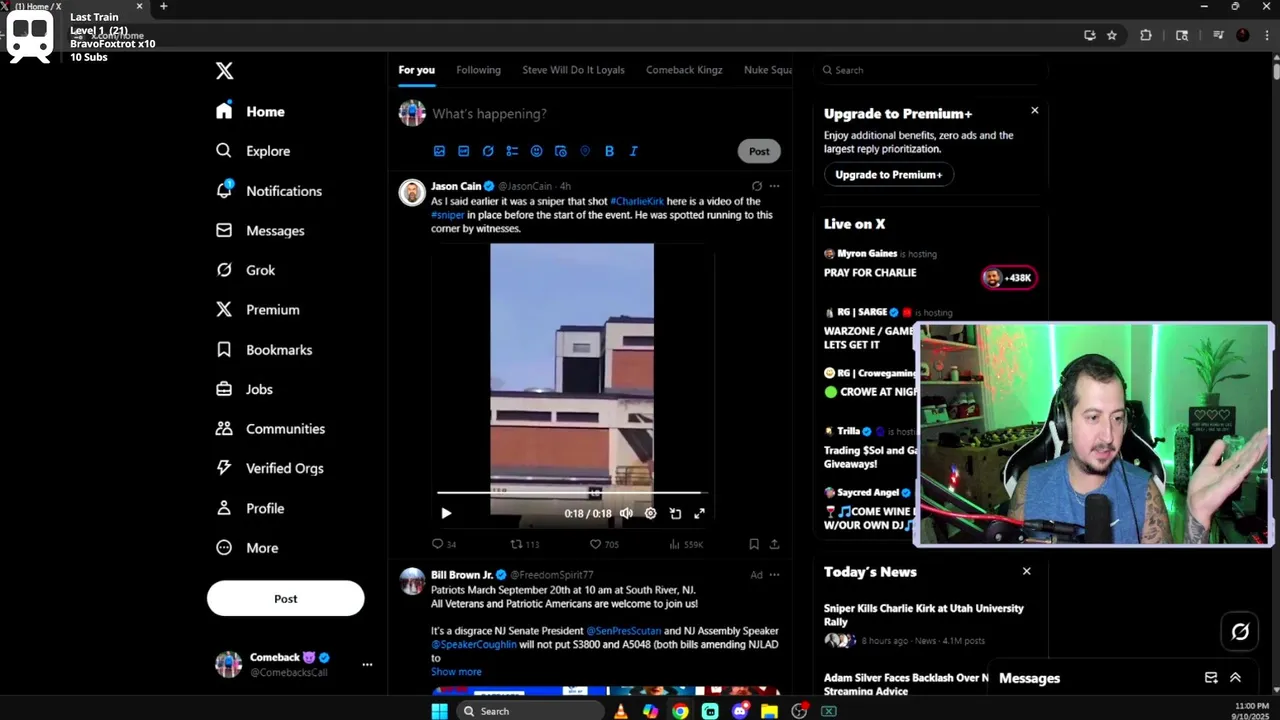Add media image in the composer

point(439,151)
